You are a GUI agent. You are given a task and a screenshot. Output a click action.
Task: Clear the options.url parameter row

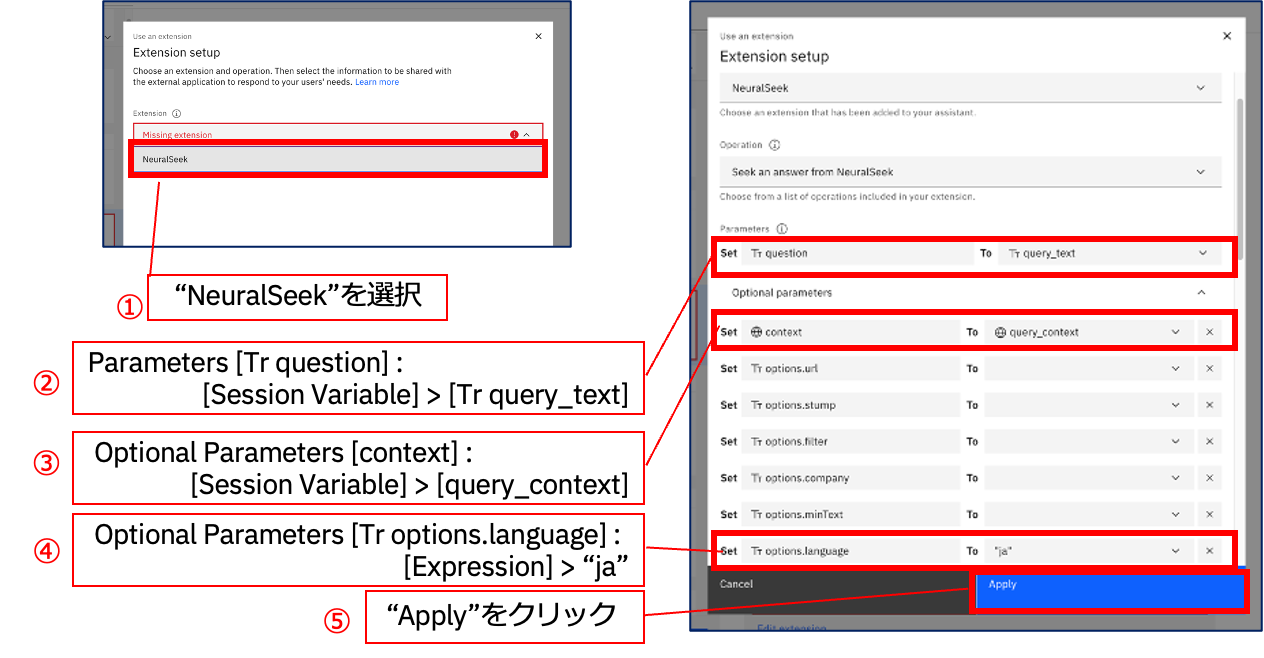pyautogui.click(x=1209, y=369)
